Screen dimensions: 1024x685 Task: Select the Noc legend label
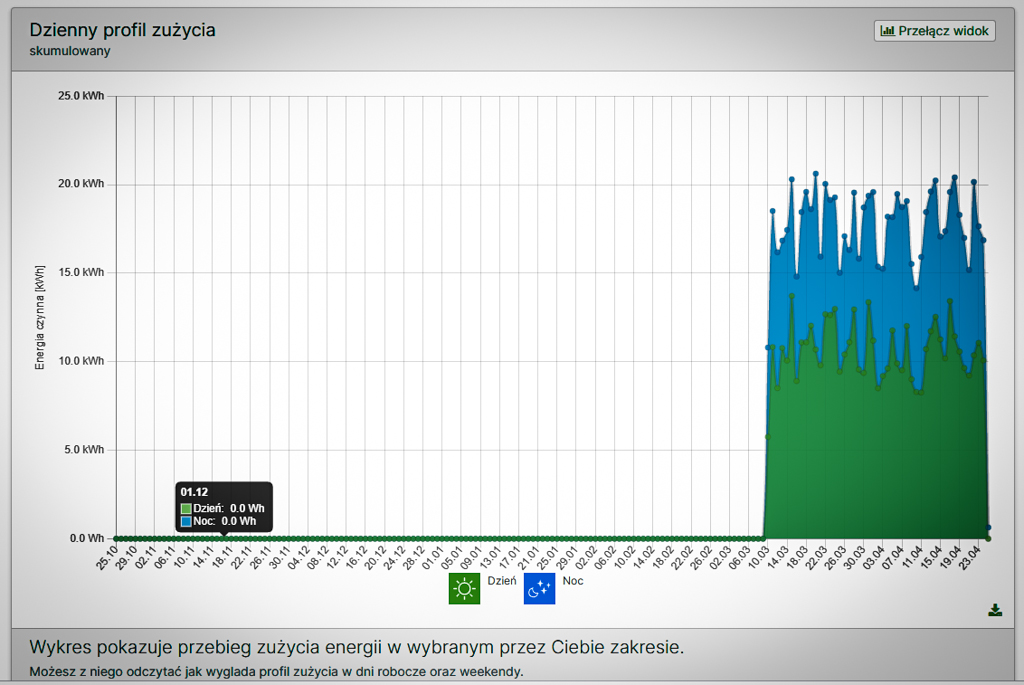pos(573,581)
